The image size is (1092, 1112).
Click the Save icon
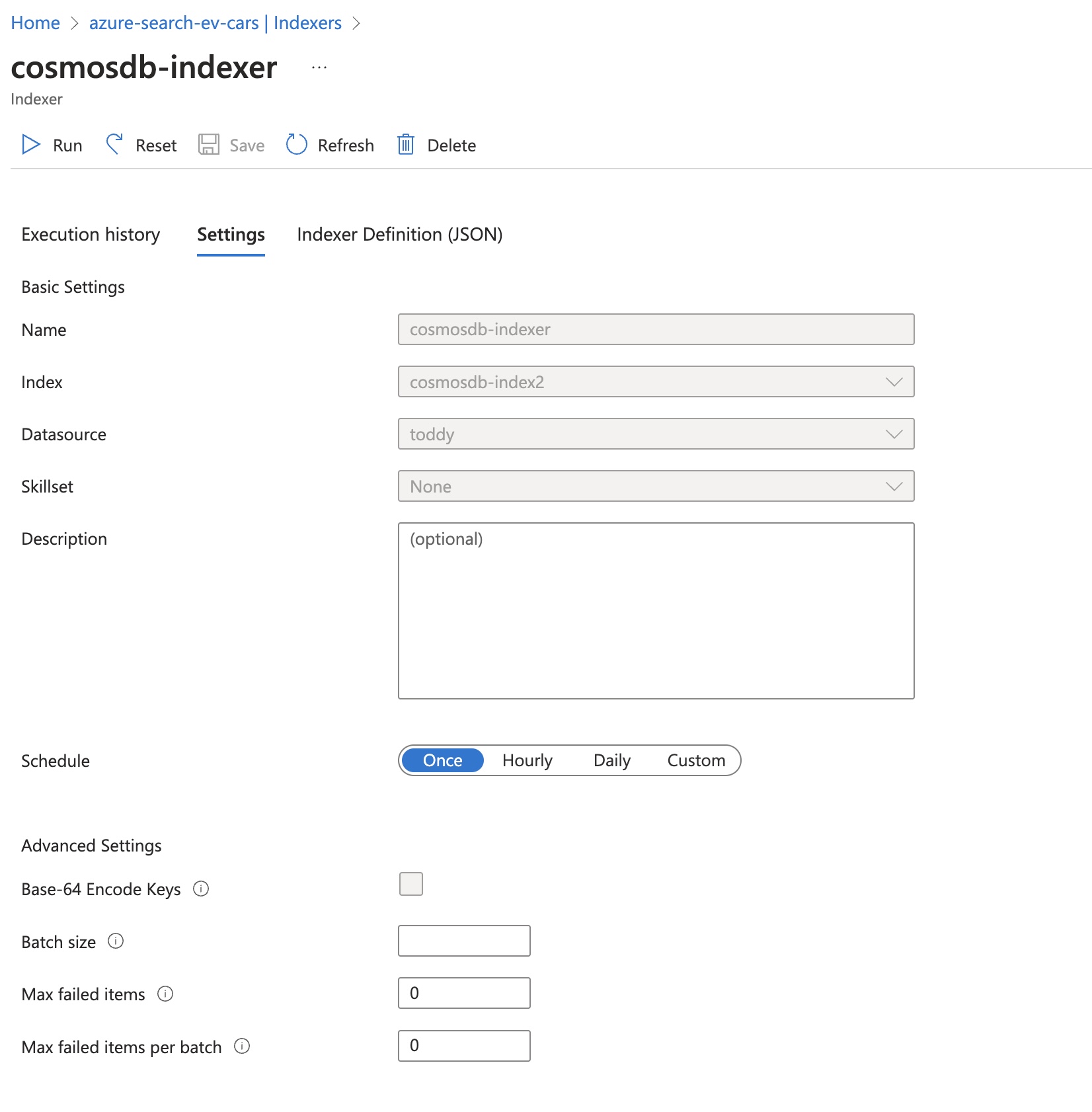click(210, 145)
